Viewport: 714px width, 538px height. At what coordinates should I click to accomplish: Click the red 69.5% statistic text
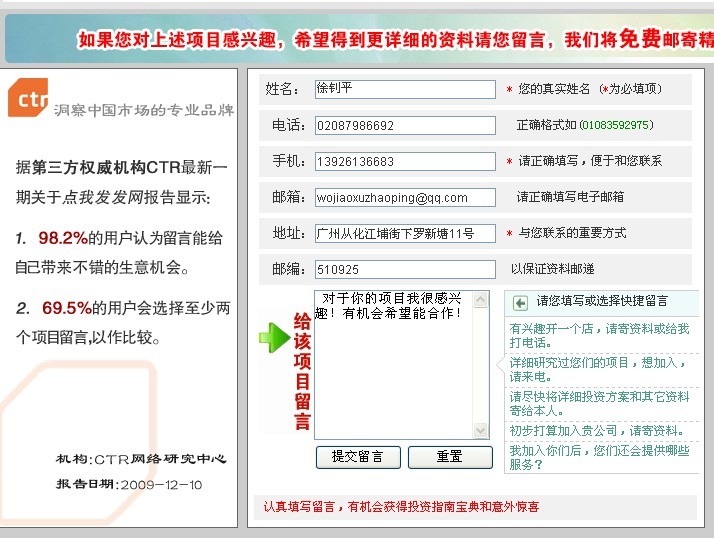[67, 308]
